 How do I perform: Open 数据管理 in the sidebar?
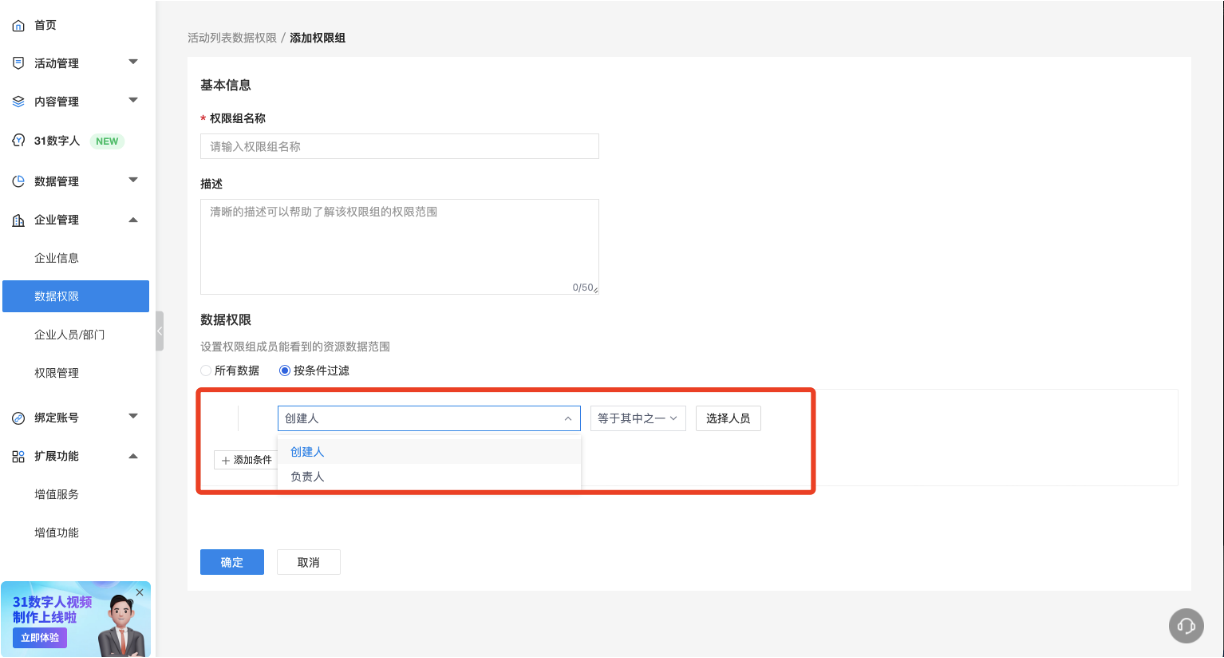tap(56, 181)
